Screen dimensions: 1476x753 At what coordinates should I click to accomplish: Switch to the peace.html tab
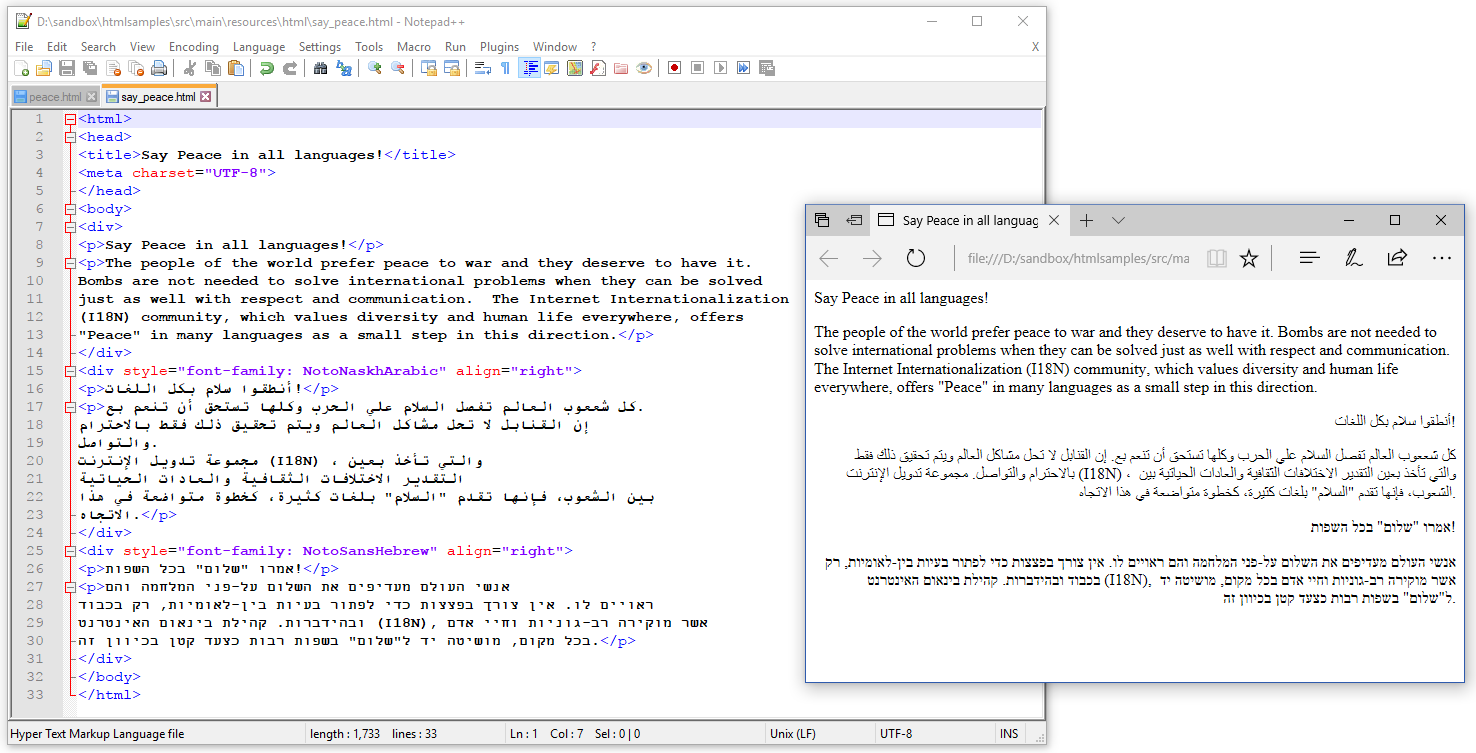pyautogui.click(x=56, y=97)
